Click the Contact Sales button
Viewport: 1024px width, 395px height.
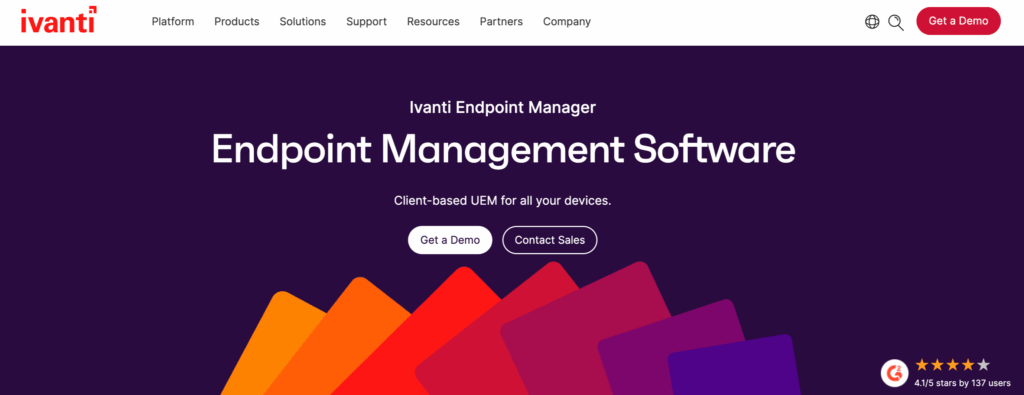[x=549, y=240]
